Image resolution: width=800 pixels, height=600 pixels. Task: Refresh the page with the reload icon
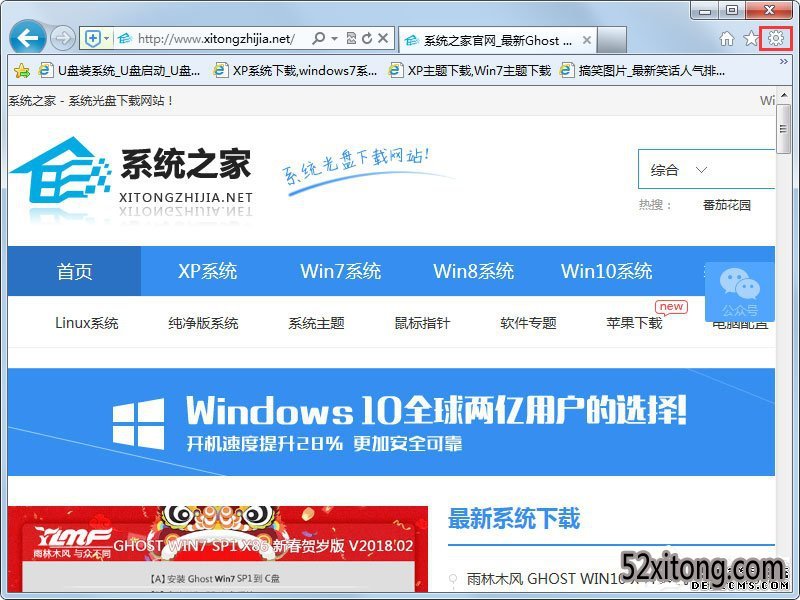coord(367,38)
